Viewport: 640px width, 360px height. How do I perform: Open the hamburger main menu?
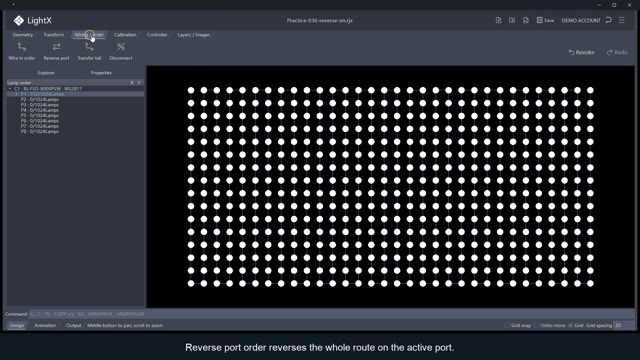tap(622, 20)
